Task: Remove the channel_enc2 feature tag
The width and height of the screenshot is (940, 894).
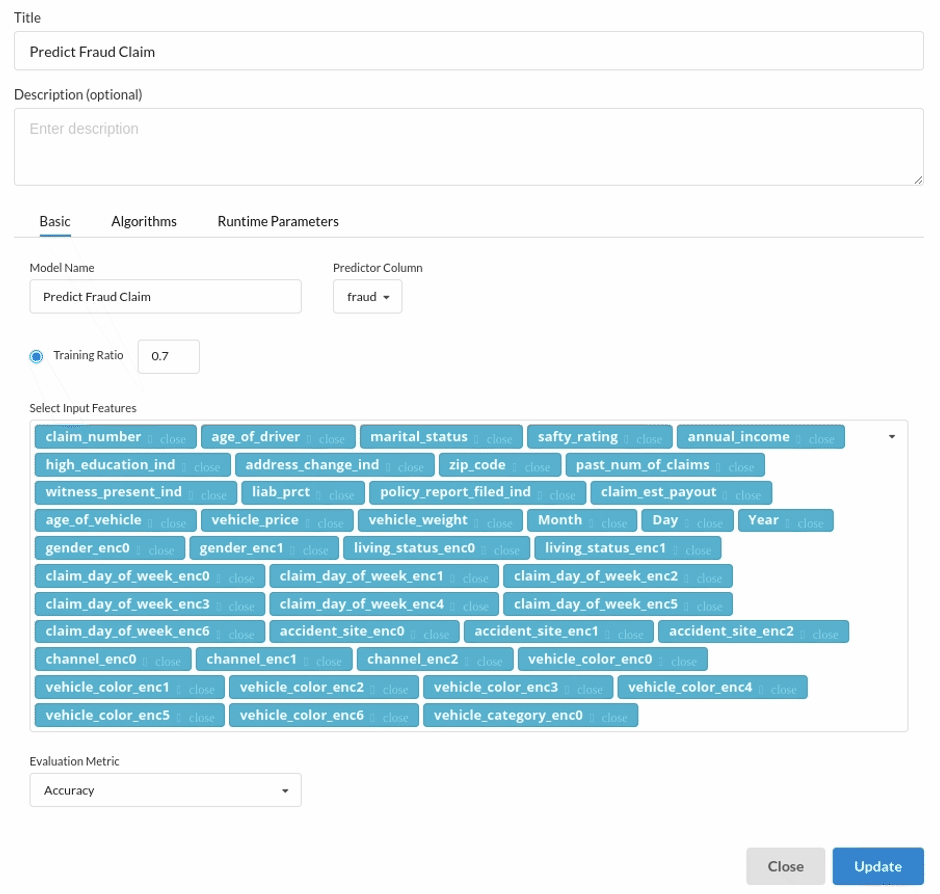Action: coord(489,661)
